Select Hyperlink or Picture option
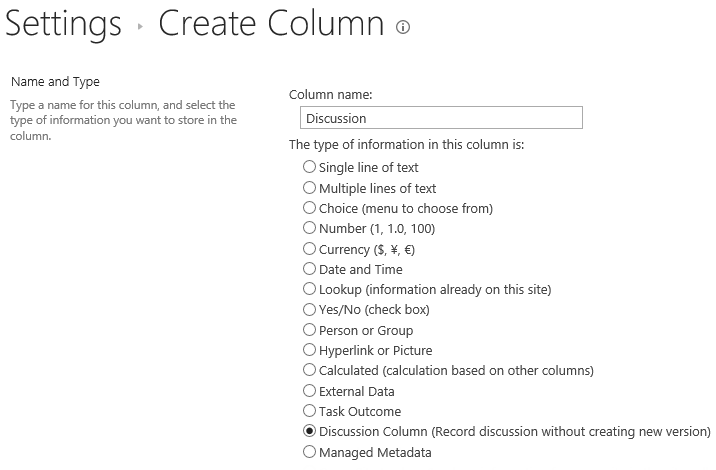Viewport: 716px width, 470px height. point(310,350)
